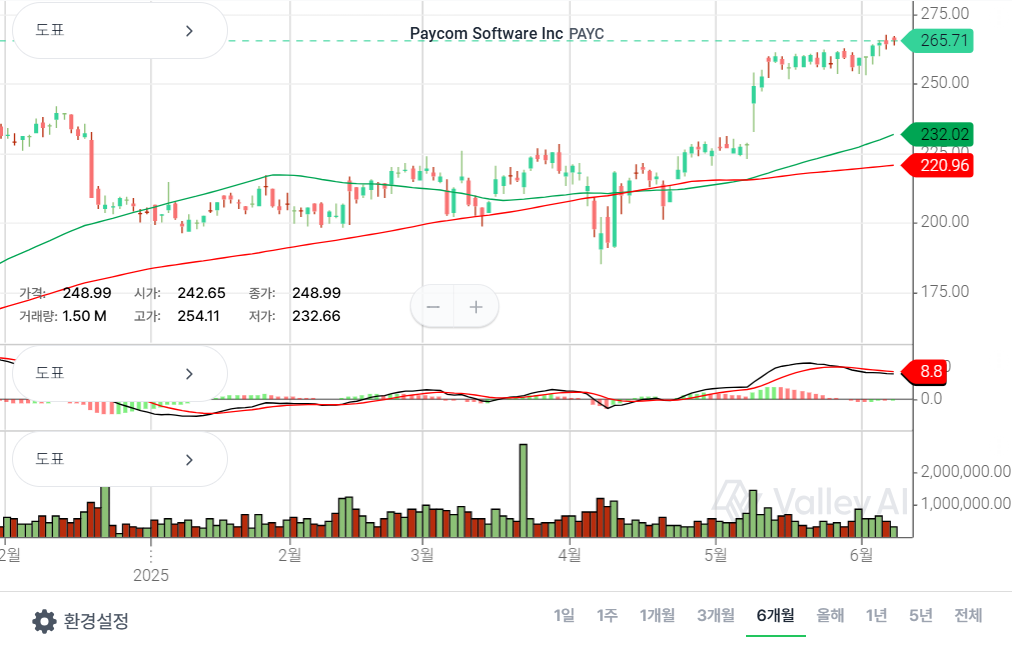Click the 시가 value 242.65
The image size is (1012, 646).
click(201, 293)
